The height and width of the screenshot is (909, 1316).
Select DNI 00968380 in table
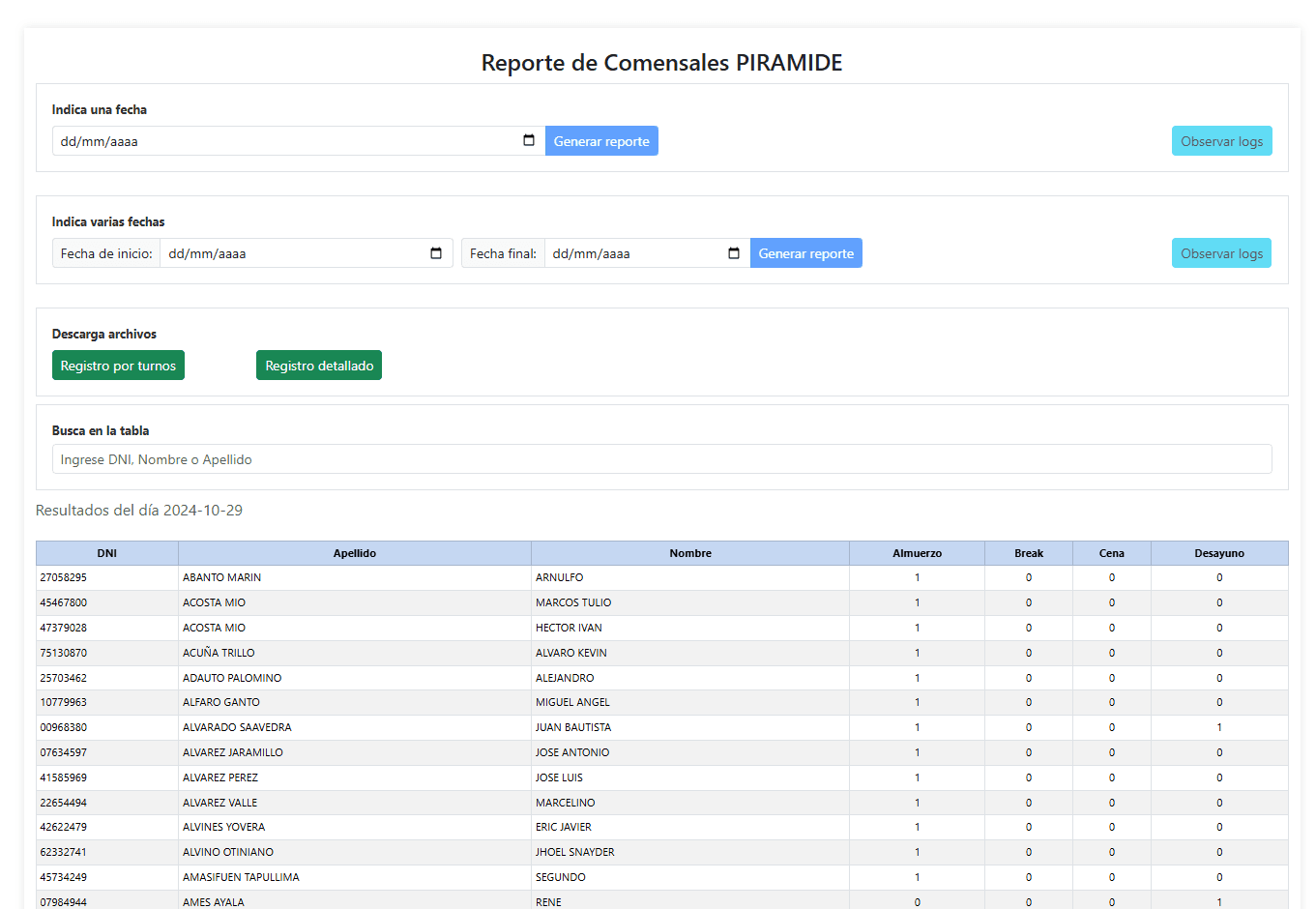64,727
